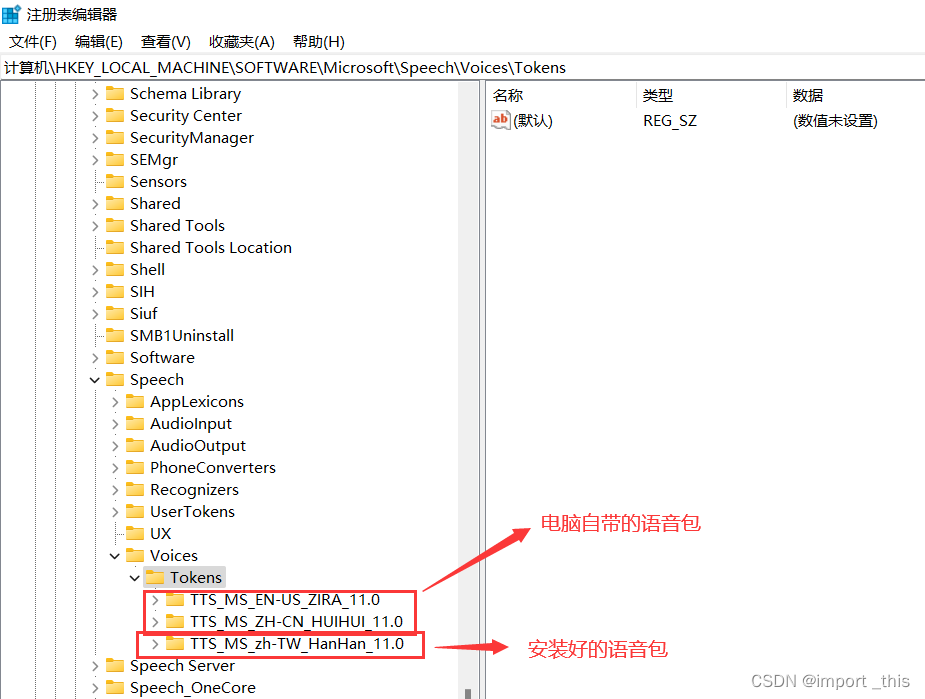Select the (默认) value name
Screen dimensions: 925x699
point(533,121)
